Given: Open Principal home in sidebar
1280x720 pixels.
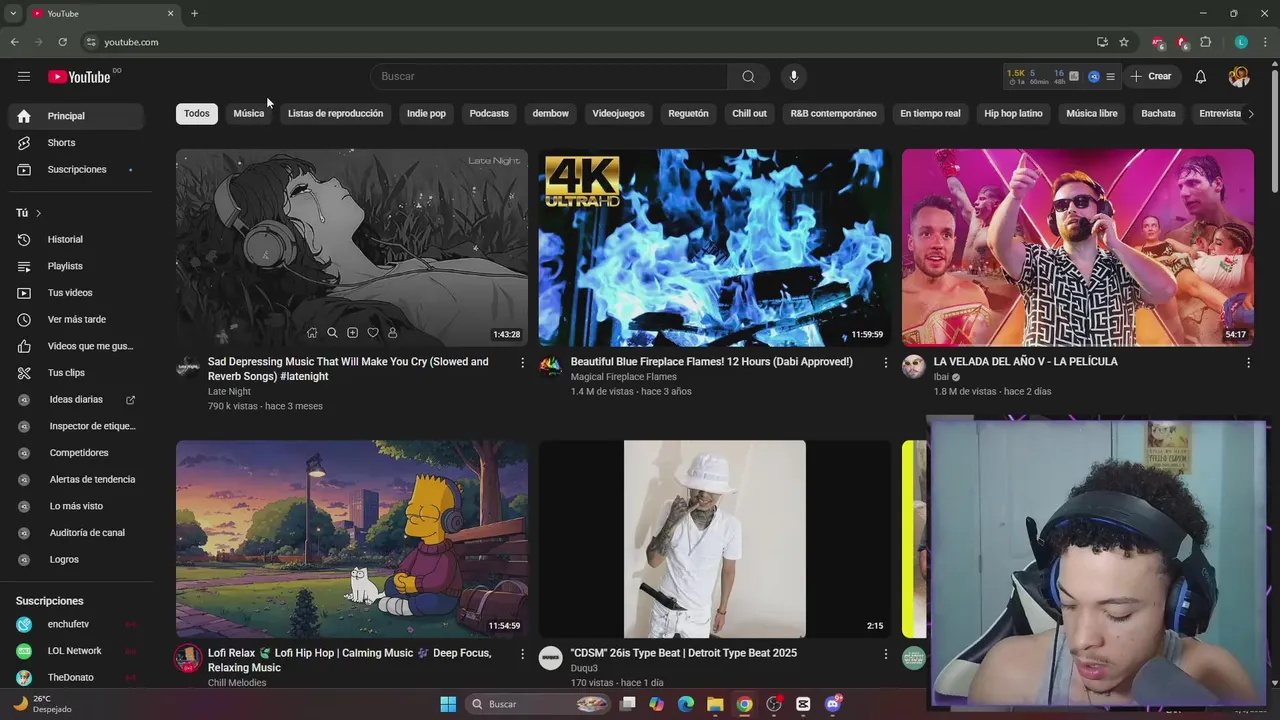Looking at the screenshot, I should [76, 116].
